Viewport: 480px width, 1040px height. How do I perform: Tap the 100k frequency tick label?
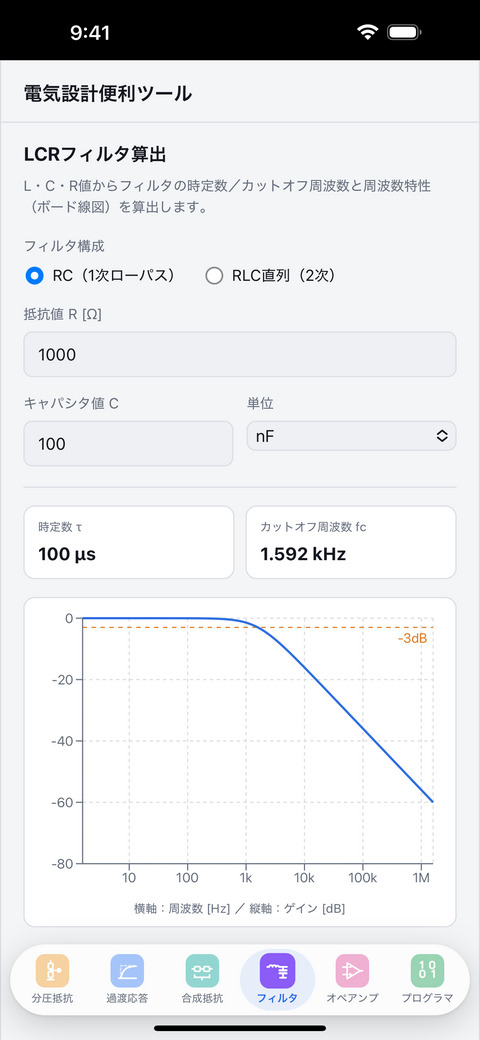tap(363, 879)
